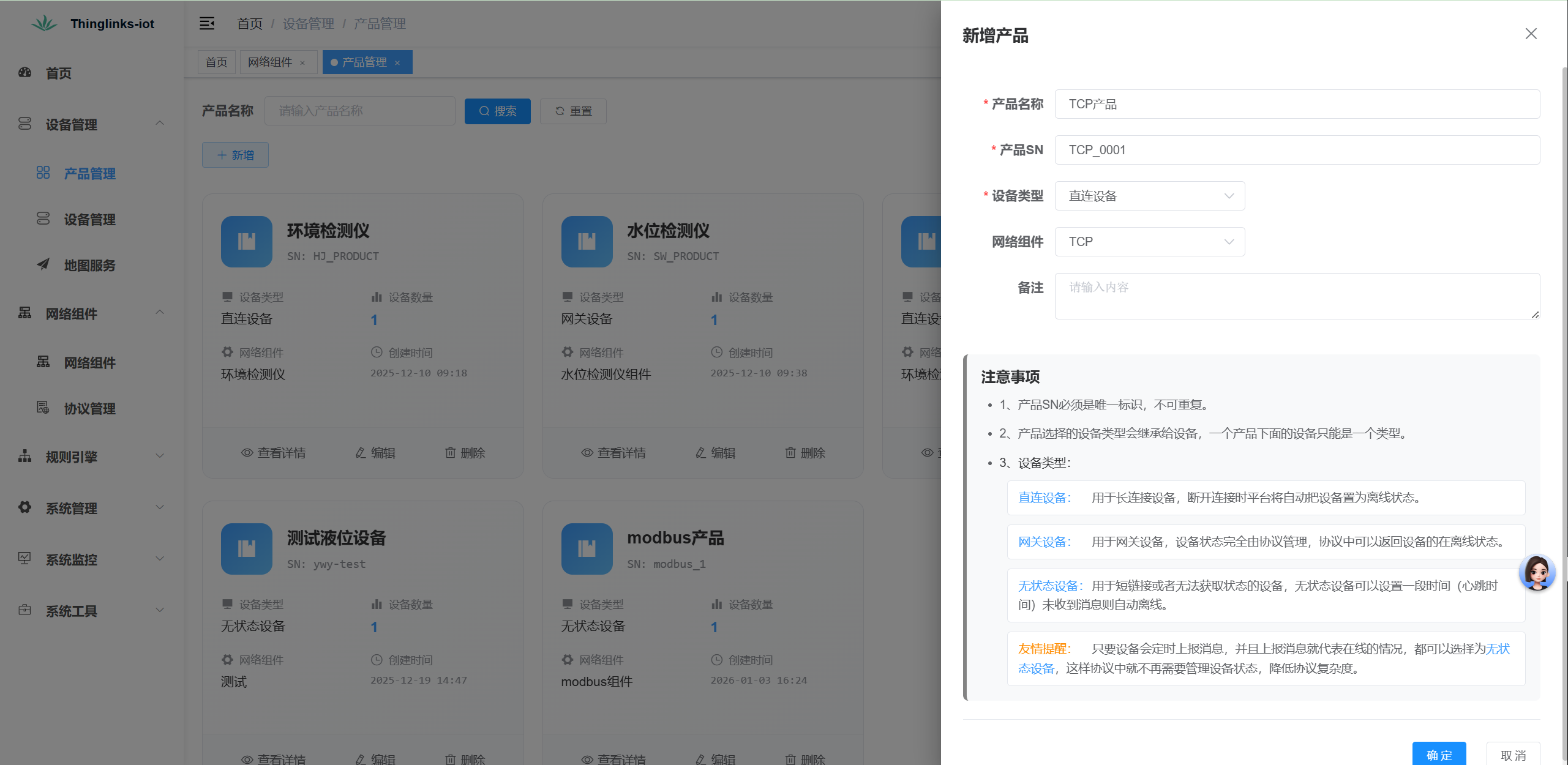Open 协议管理 from the sidebar

point(90,408)
